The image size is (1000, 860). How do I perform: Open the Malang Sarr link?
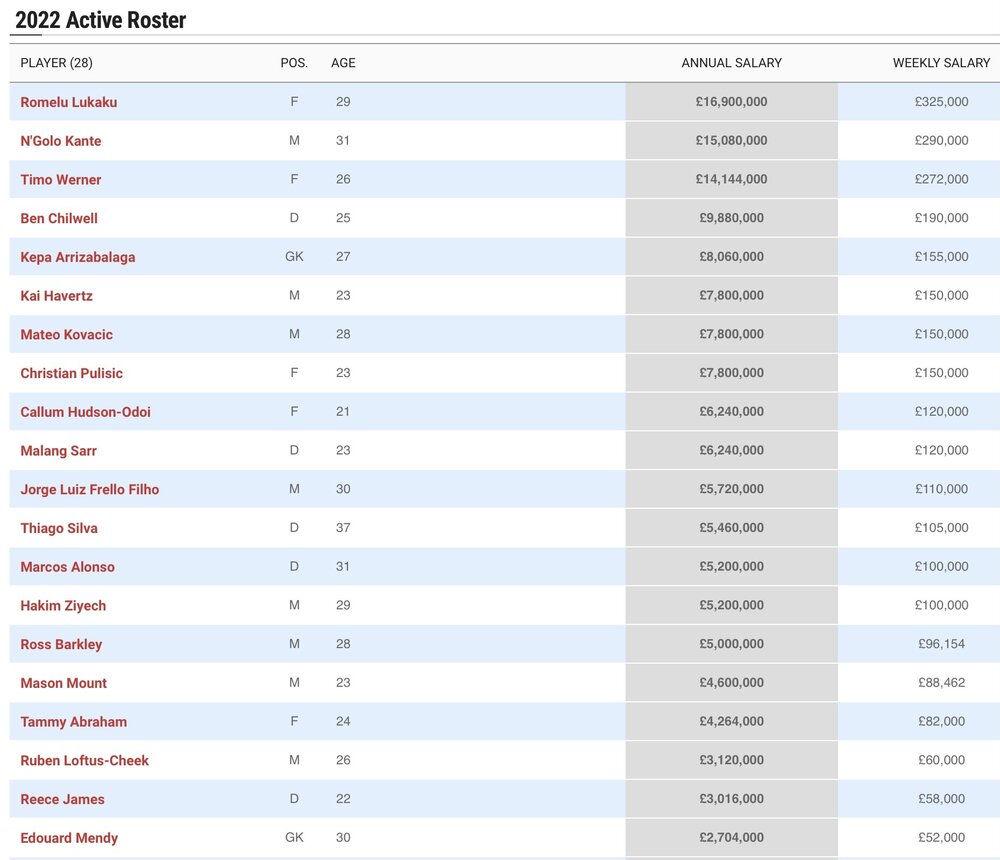pyautogui.click(x=58, y=451)
